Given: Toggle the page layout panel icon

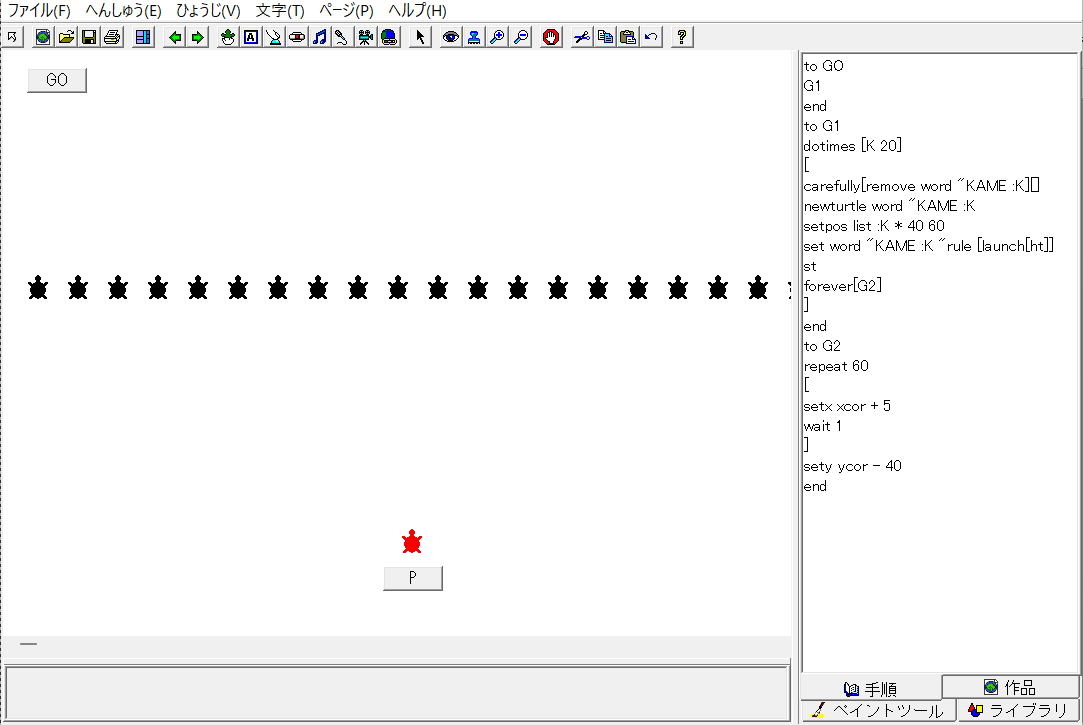Looking at the screenshot, I should (143, 37).
